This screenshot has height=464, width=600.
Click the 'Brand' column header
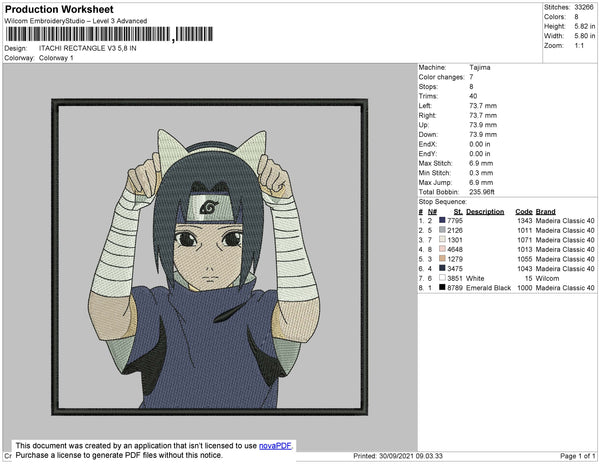[545, 212]
